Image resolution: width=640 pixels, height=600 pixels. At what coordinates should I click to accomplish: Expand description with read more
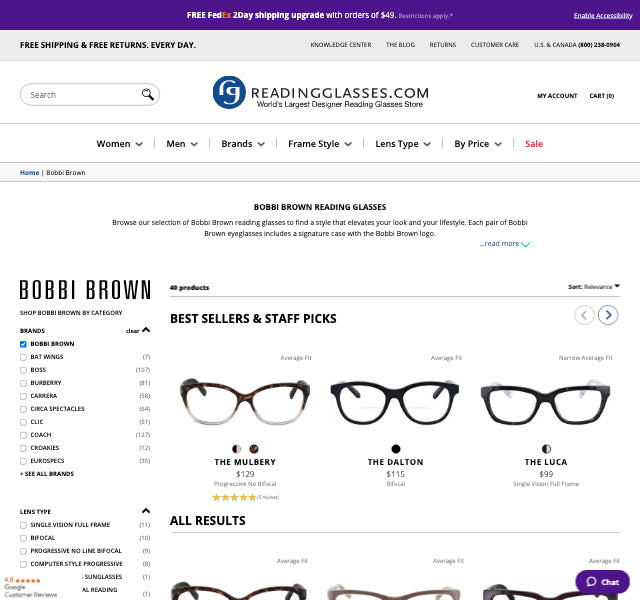coord(504,244)
